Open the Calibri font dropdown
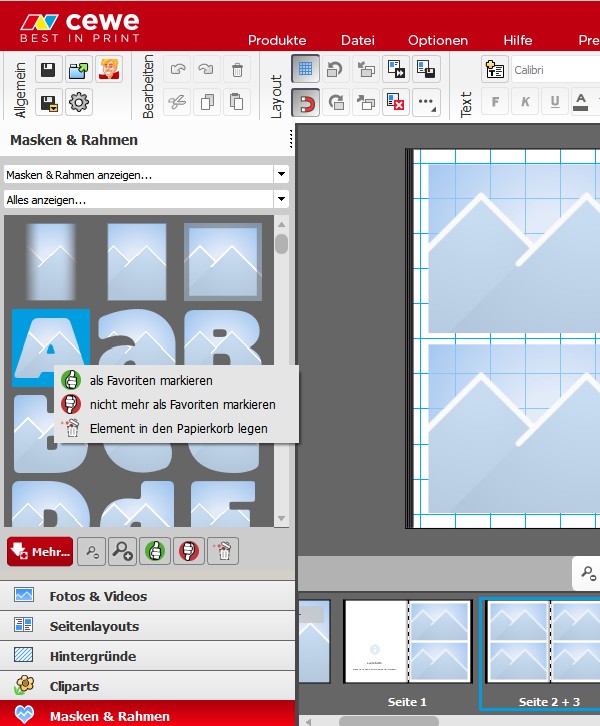 [555, 70]
